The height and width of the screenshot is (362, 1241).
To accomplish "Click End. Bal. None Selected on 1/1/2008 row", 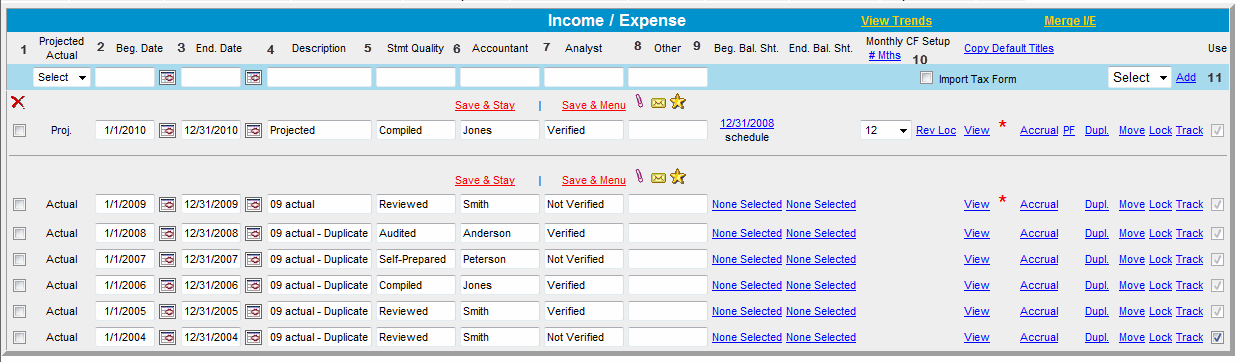I will pyautogui.click(x=821, y=233).
